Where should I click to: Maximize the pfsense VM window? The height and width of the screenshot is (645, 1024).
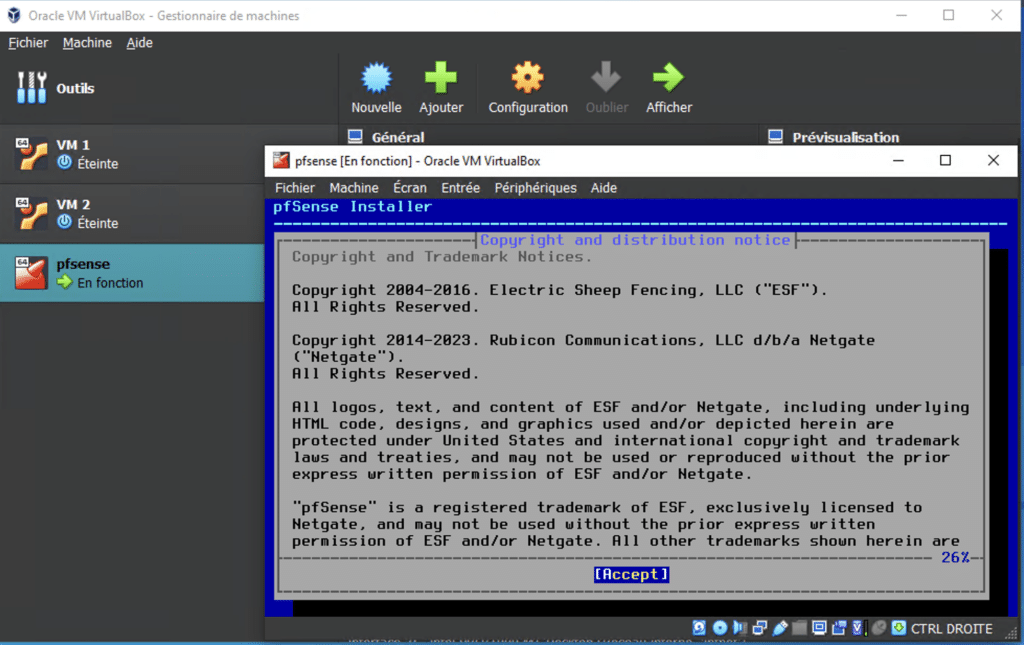point(945,161)
